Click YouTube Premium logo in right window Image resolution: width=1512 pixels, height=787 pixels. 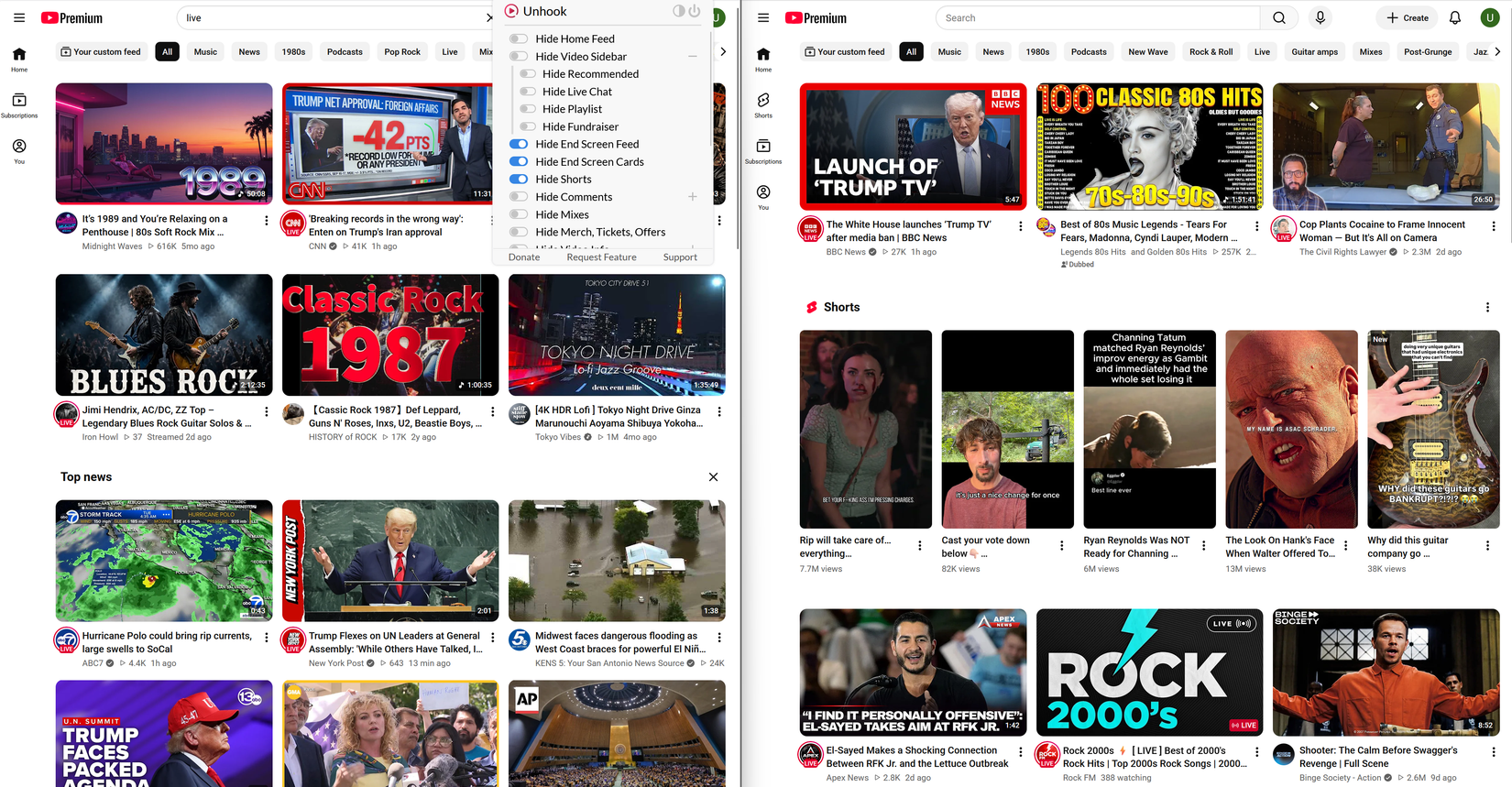[816, 17]
